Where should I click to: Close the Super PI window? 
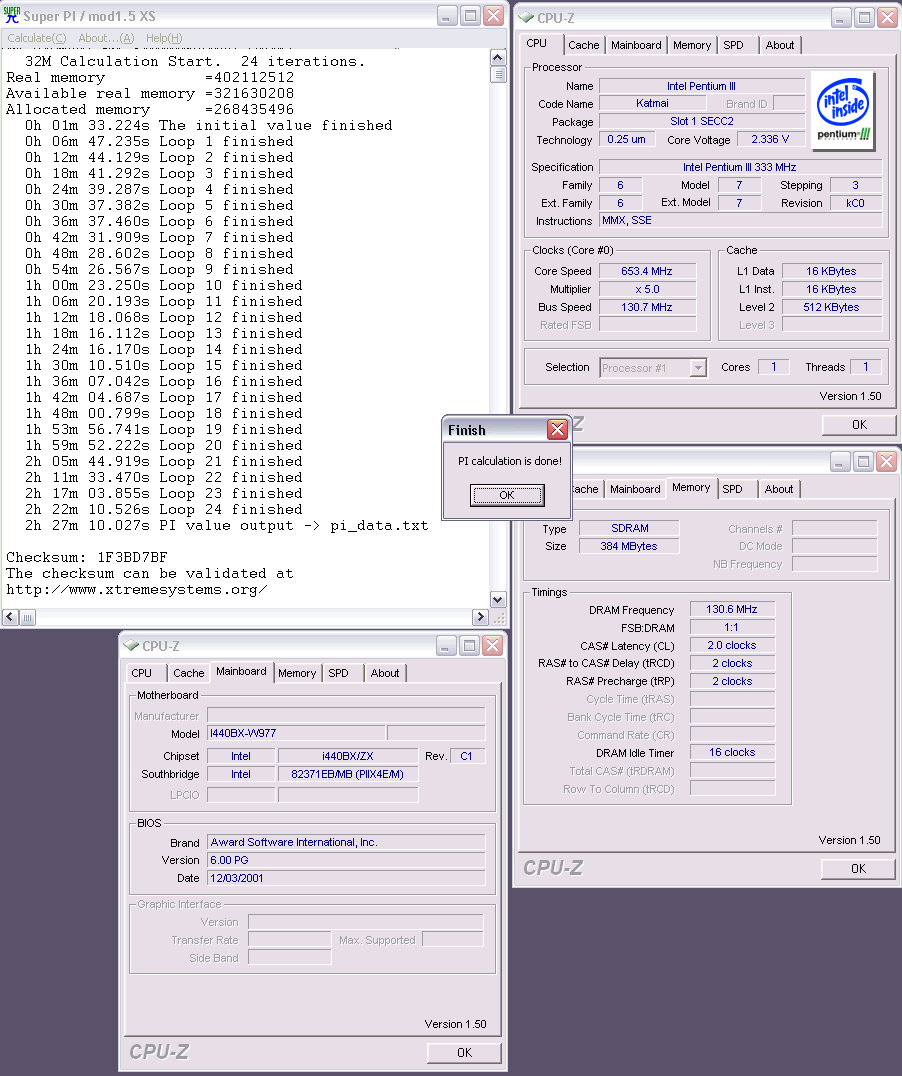point(494,16)
